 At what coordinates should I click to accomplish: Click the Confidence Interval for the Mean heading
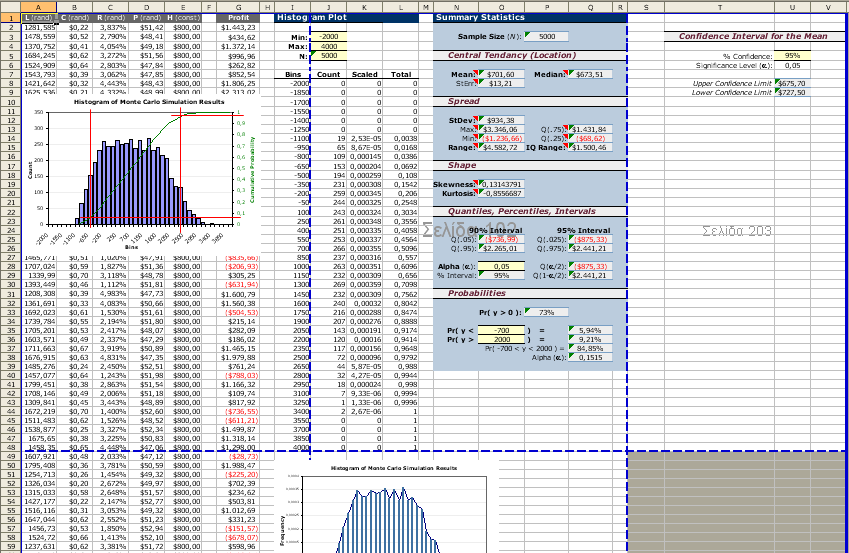pyautogui.click(x=753, y=36)
